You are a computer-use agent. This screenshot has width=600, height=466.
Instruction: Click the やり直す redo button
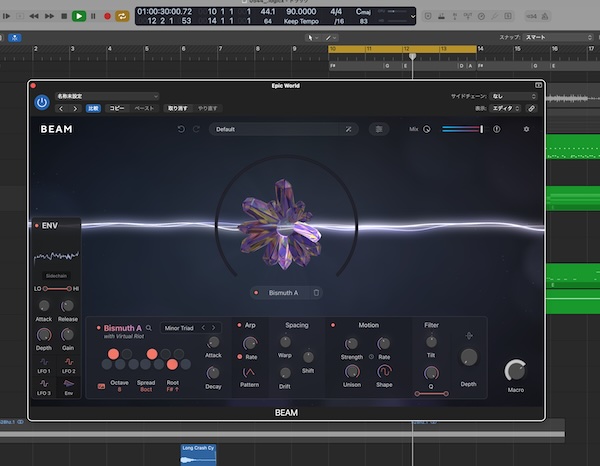[208, 109]
